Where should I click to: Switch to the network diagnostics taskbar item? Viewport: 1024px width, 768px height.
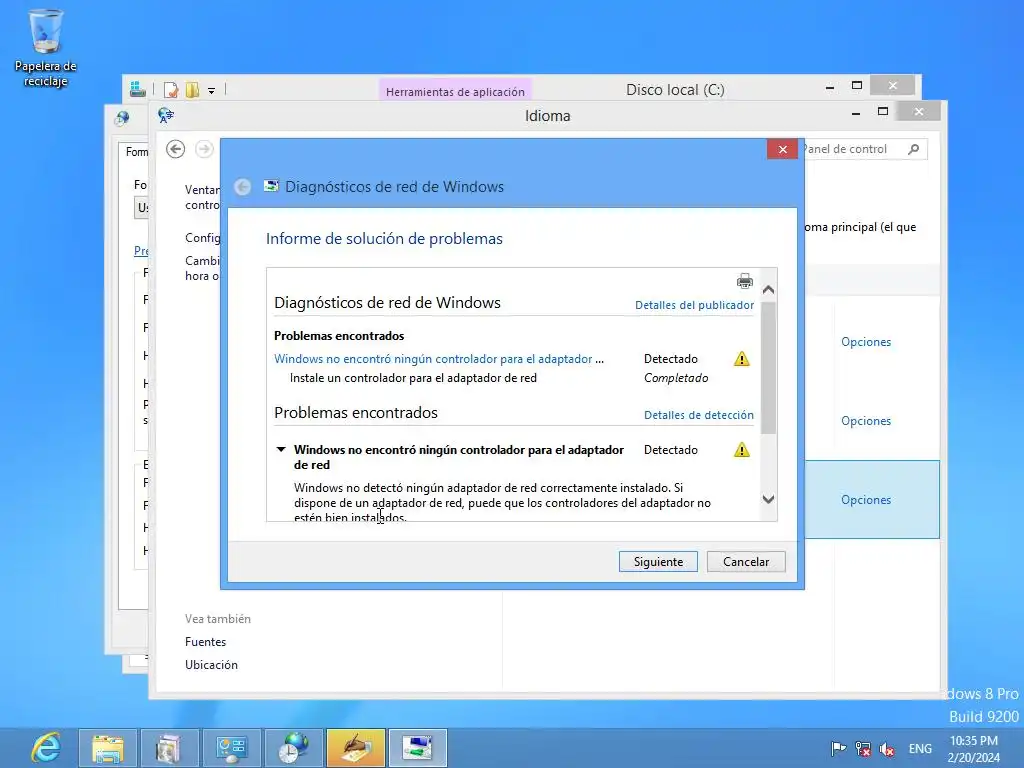click(417, 748)
